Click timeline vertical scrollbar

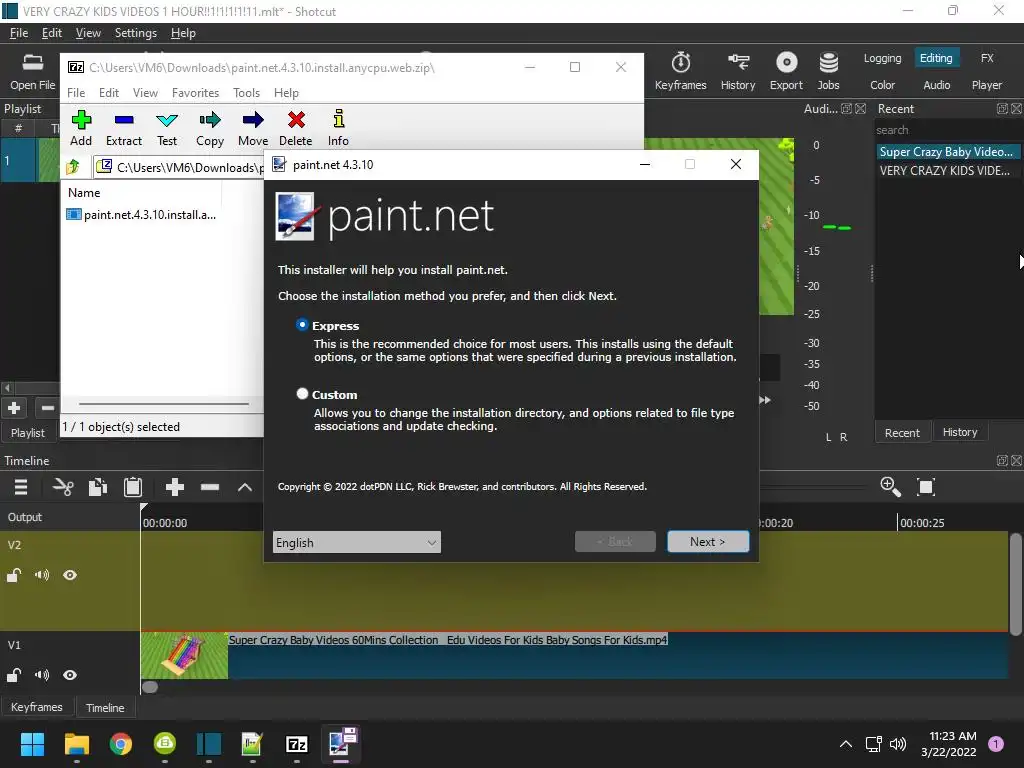tap(1015, 584)
